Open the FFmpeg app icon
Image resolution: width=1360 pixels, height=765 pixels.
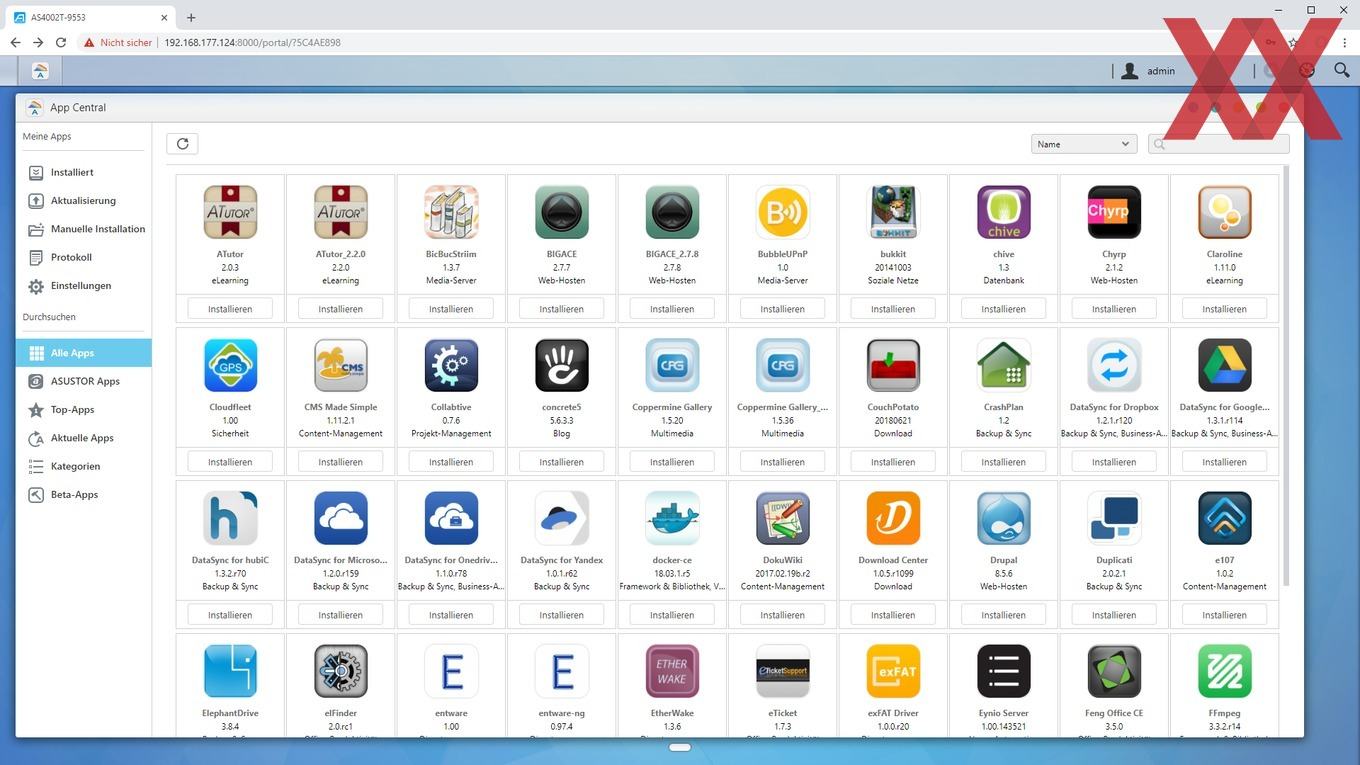pos(1224,671)
